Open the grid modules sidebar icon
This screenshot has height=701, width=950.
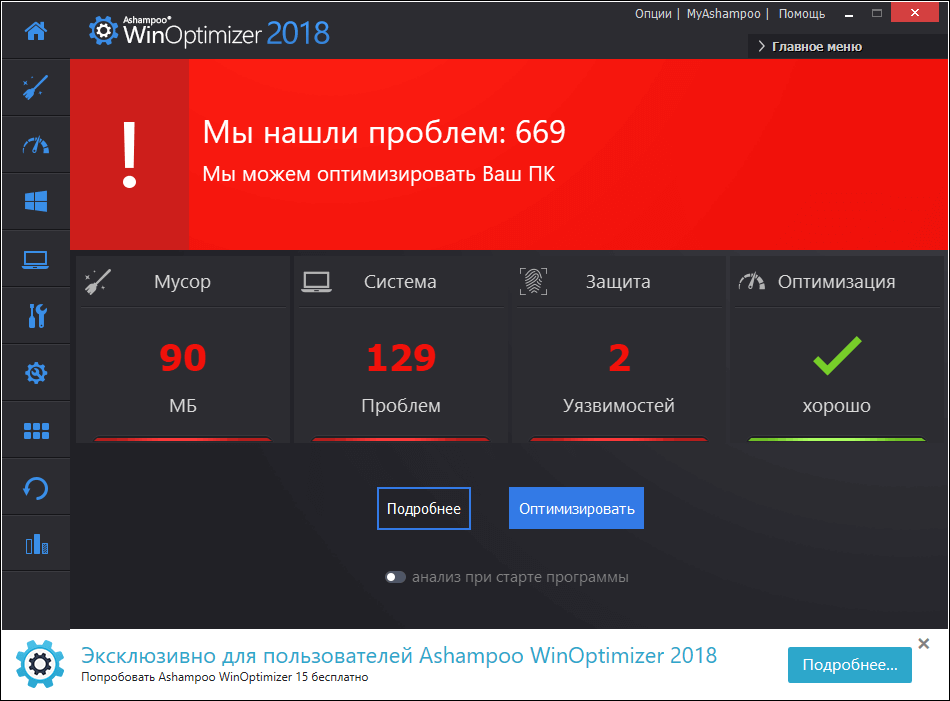coord(36,431)
